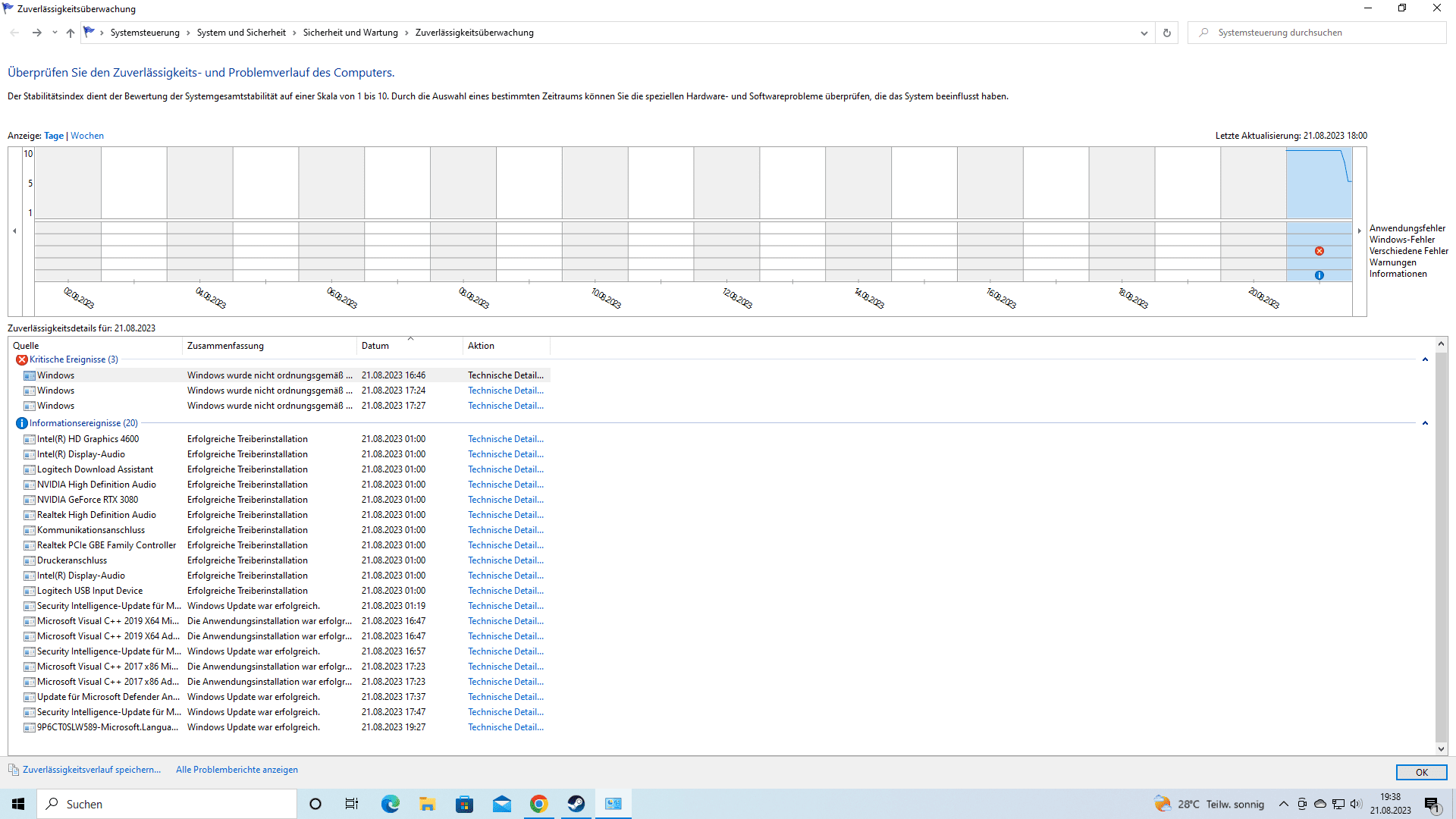
Task: Click the chevron after Systemsteuerung breadcrumb
Action: point(188,33)
